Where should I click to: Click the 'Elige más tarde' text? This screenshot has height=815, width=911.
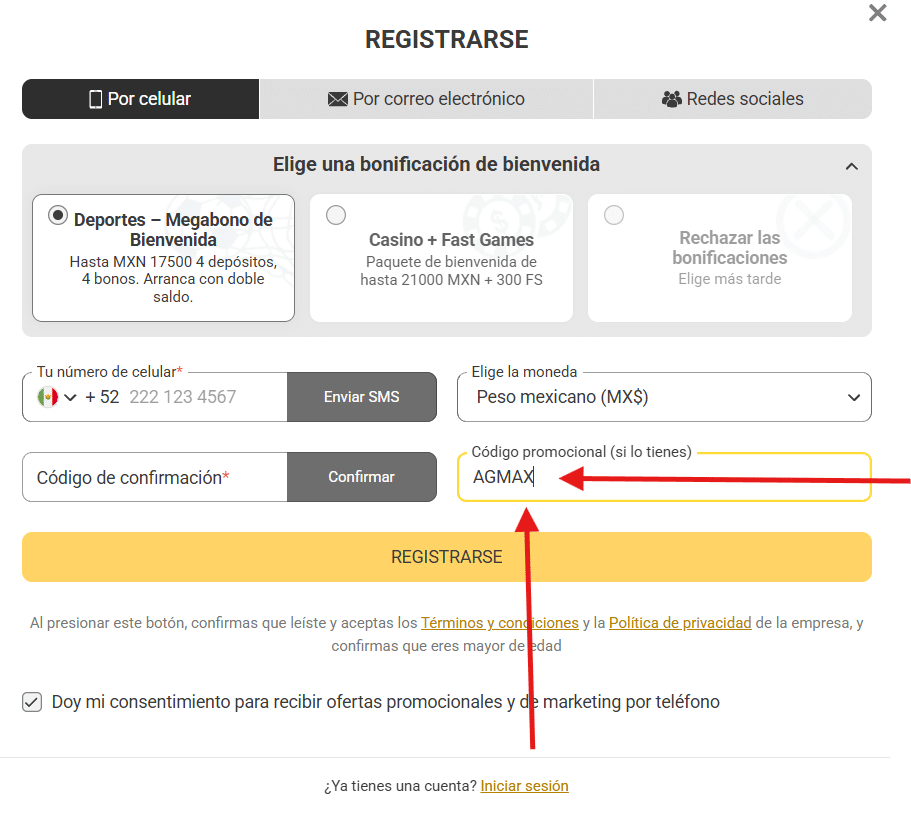pyautogui.click(x=730, y=279)
